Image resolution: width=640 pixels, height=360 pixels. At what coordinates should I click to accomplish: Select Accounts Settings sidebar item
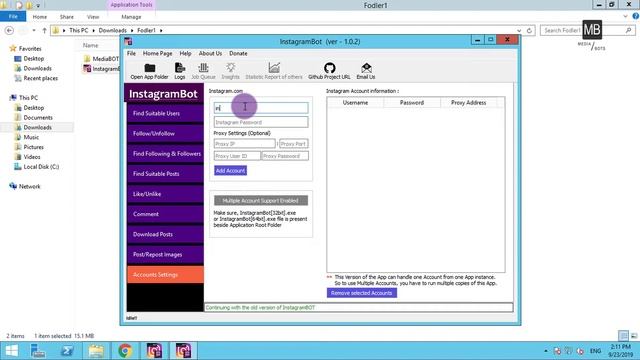tap(165, 275)
